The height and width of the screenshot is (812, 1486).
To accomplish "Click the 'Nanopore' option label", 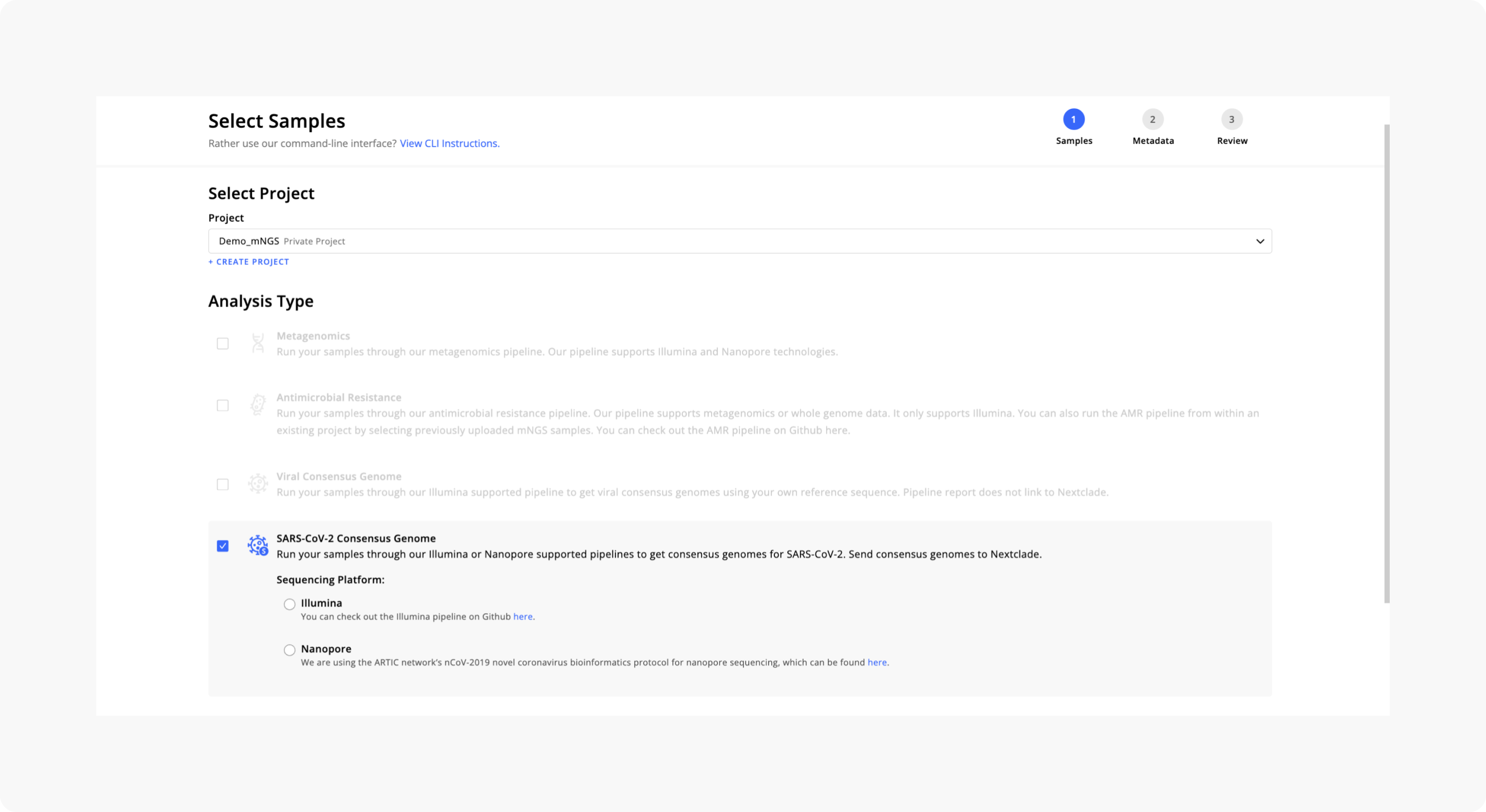I will (326, 649).
